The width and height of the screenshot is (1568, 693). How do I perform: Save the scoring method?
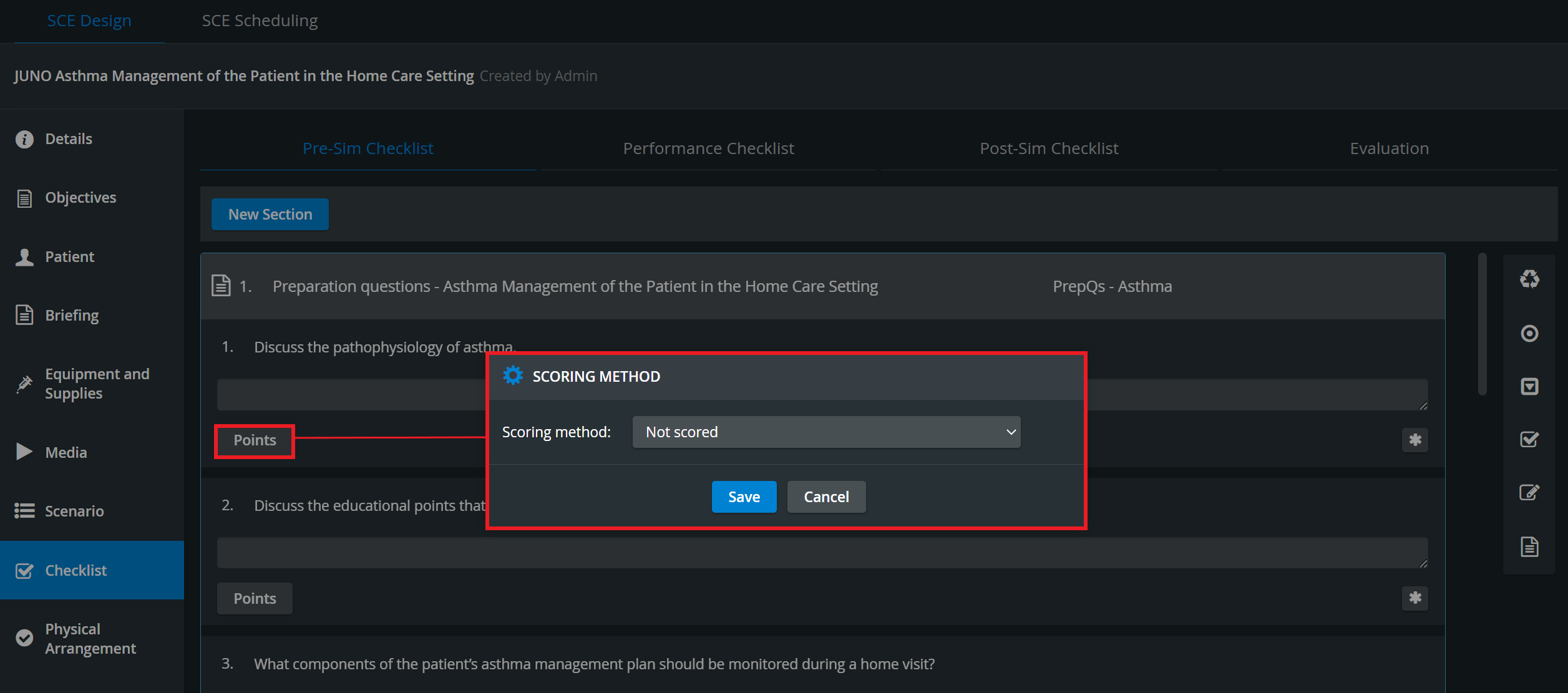pyautogui.click(x=744, y=497)
